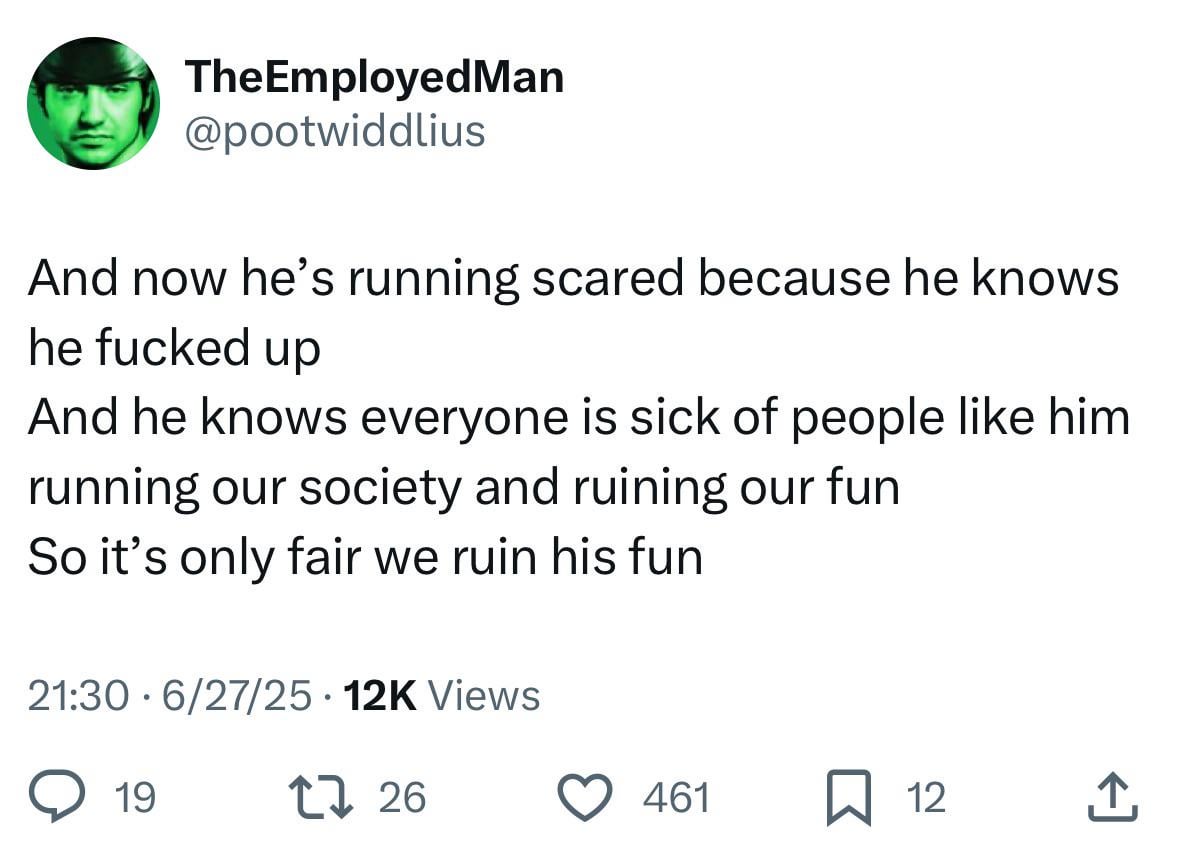Open TheEmployedMan display name
The width and height of the screenshot is (1179, 856).
pos(374,77)
